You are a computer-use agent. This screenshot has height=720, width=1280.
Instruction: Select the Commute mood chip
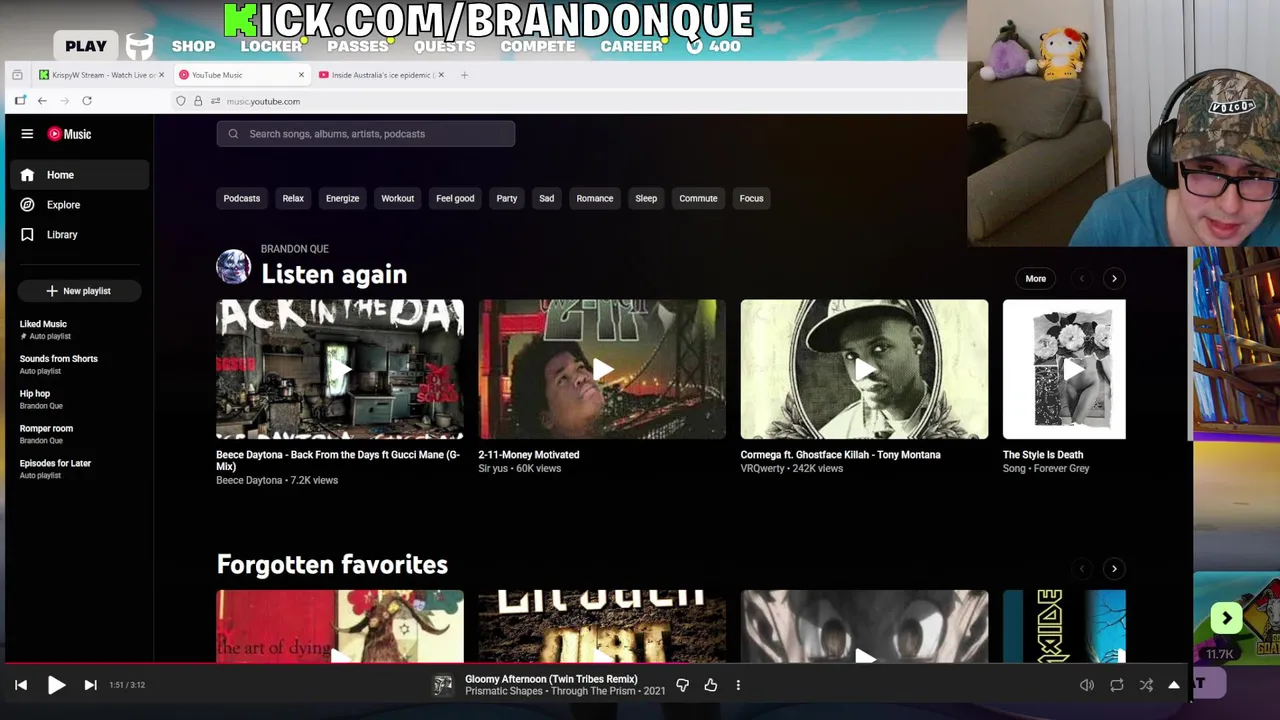pyautogui.click(x=698, y=198)
